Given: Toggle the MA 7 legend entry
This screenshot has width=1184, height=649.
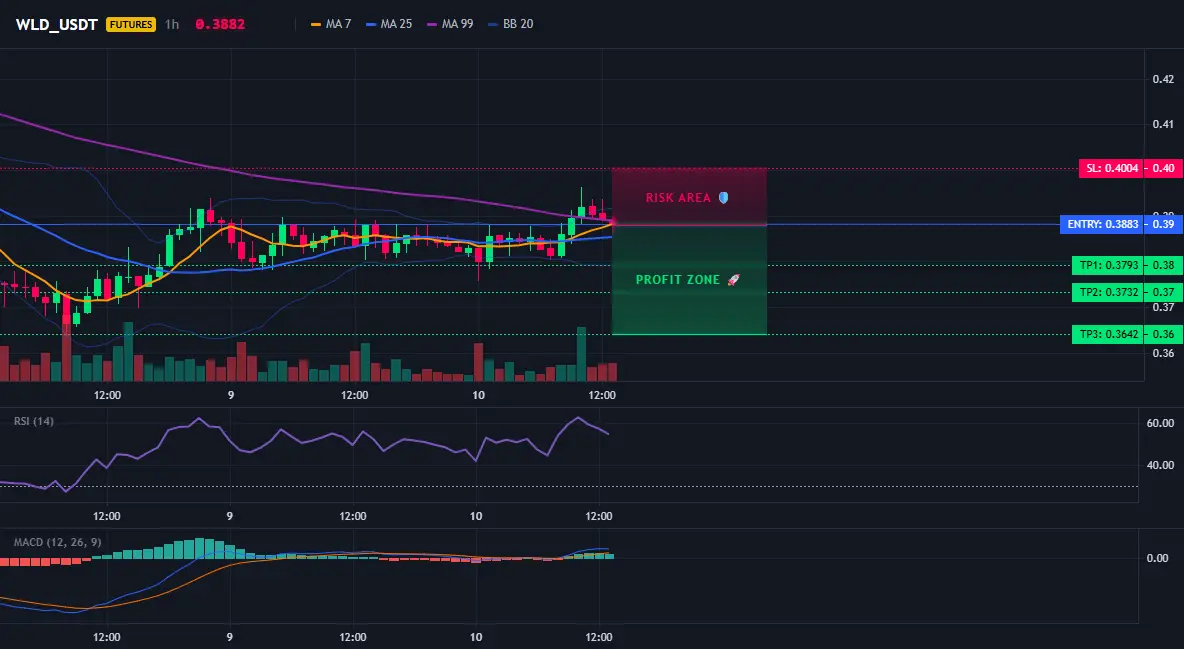Looking at the screenshot, I should click(331, 24).
